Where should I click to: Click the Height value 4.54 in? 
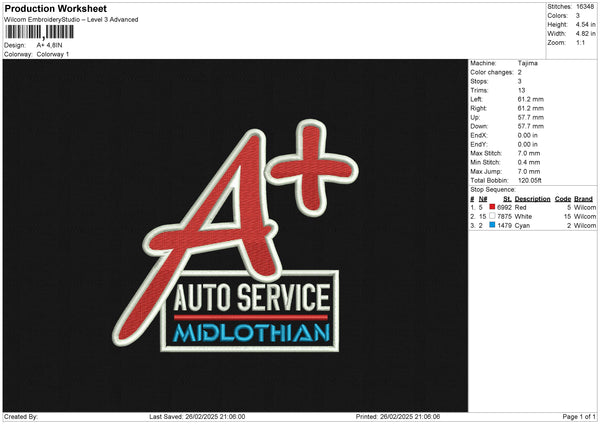585,24
